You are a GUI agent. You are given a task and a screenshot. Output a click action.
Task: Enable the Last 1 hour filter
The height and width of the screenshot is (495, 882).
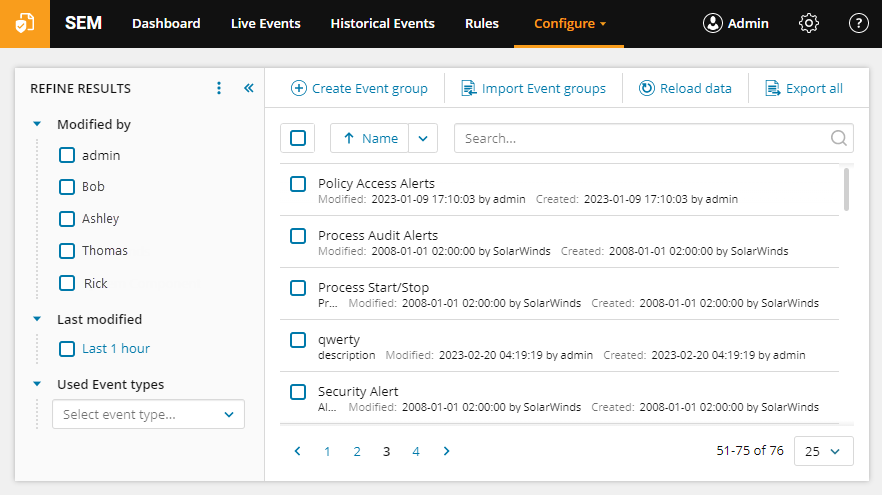coord(67,349)
